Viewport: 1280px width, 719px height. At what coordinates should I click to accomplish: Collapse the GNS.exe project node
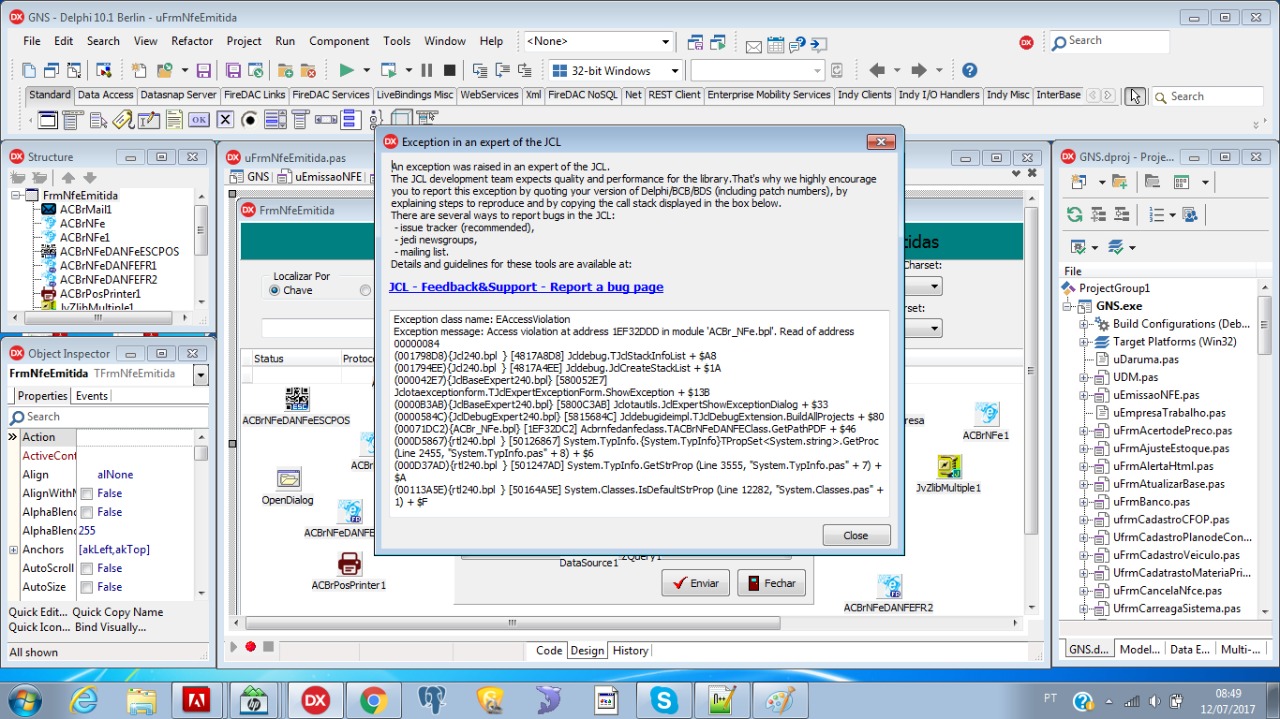[1068, 306]
